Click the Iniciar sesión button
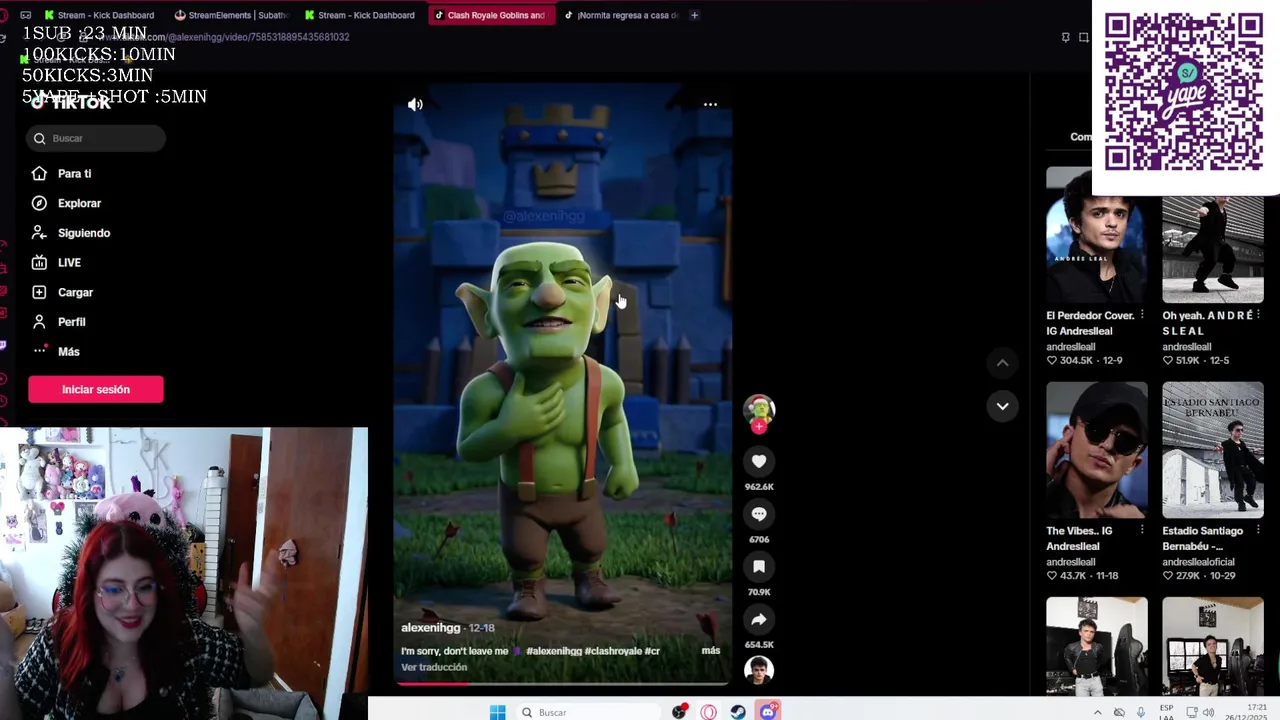 tap(96, 389)
